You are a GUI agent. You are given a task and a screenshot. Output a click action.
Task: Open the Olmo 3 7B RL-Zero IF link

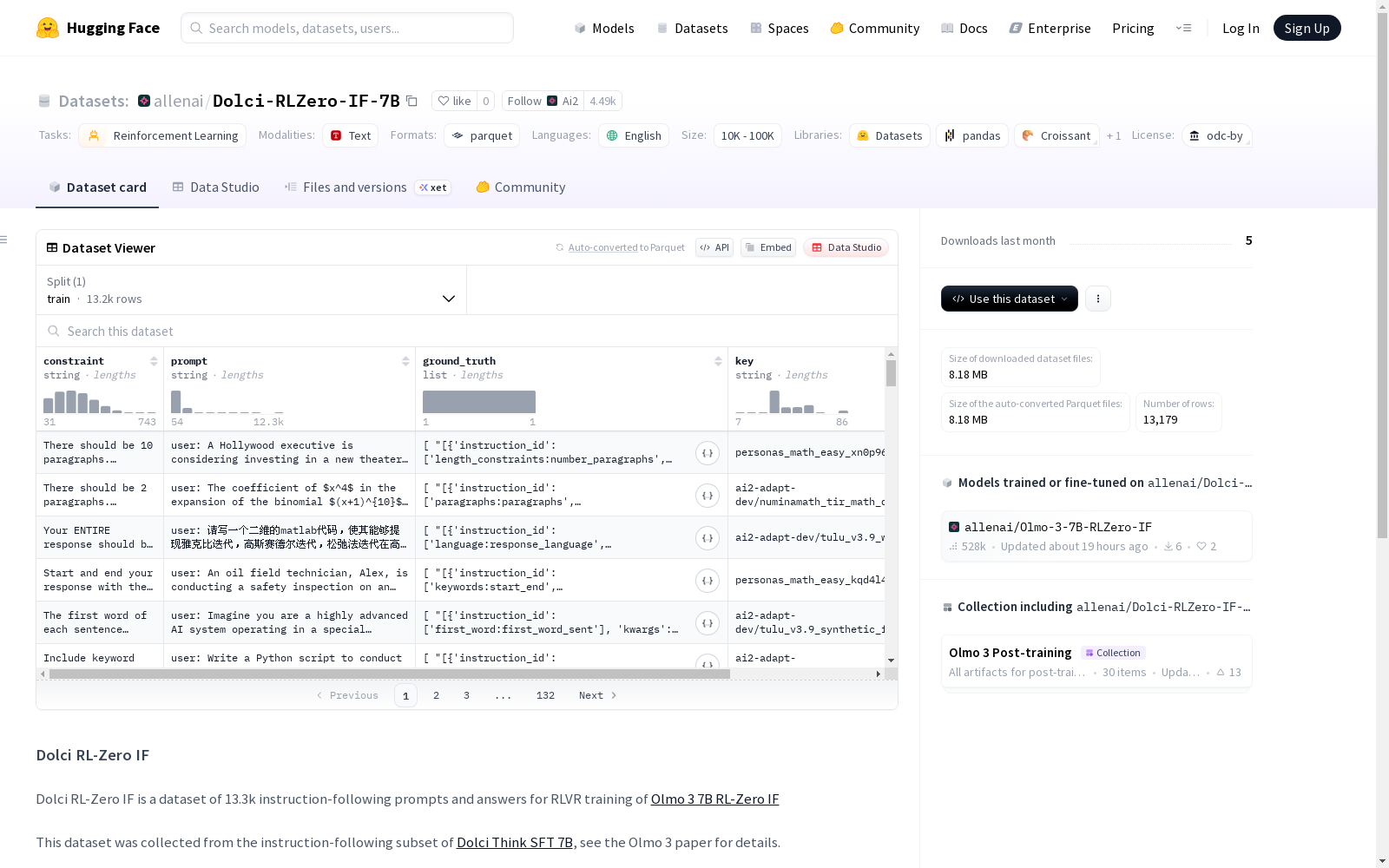click(714, 799)
